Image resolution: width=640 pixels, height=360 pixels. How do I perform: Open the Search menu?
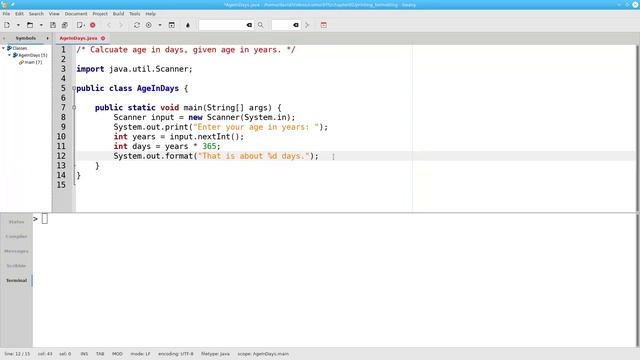(x=36, y=14)
